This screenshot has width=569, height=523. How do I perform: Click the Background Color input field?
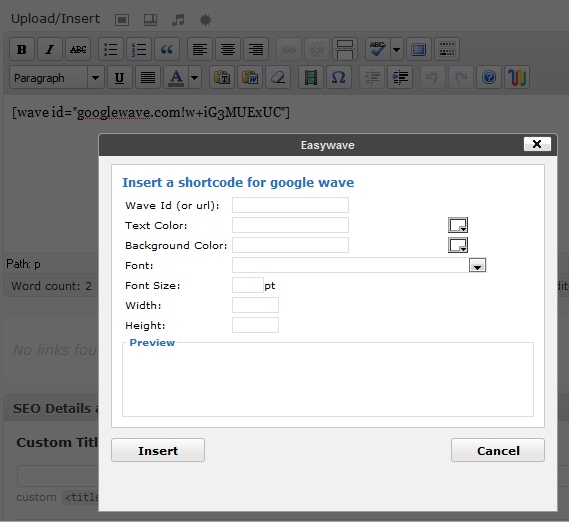point(290,245)
